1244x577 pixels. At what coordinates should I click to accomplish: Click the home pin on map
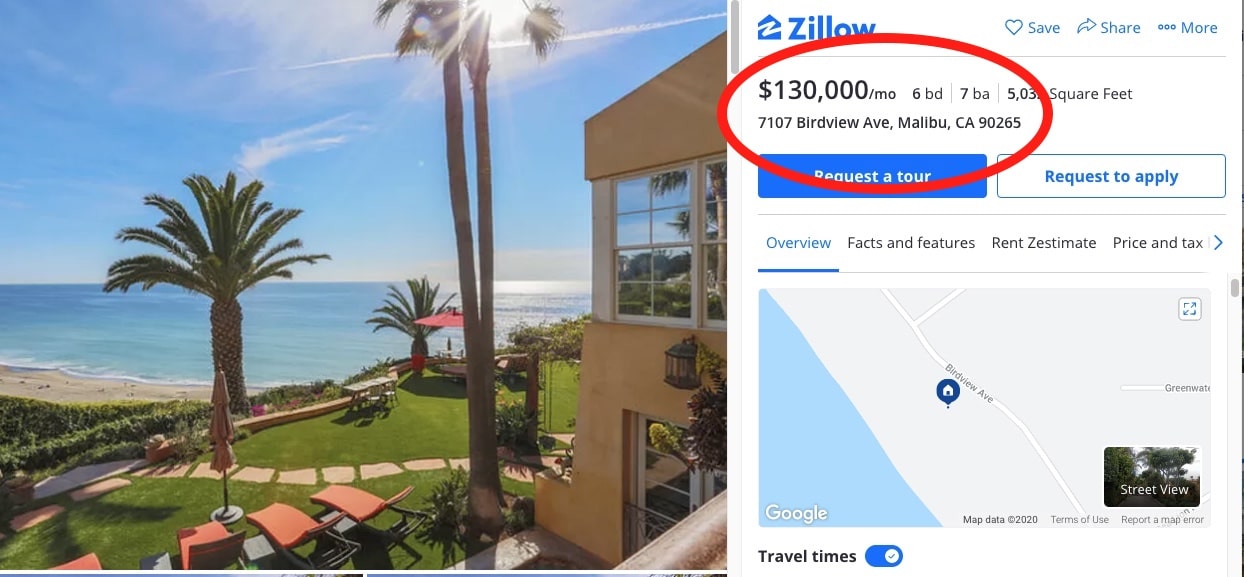click(x=947, y=392)
